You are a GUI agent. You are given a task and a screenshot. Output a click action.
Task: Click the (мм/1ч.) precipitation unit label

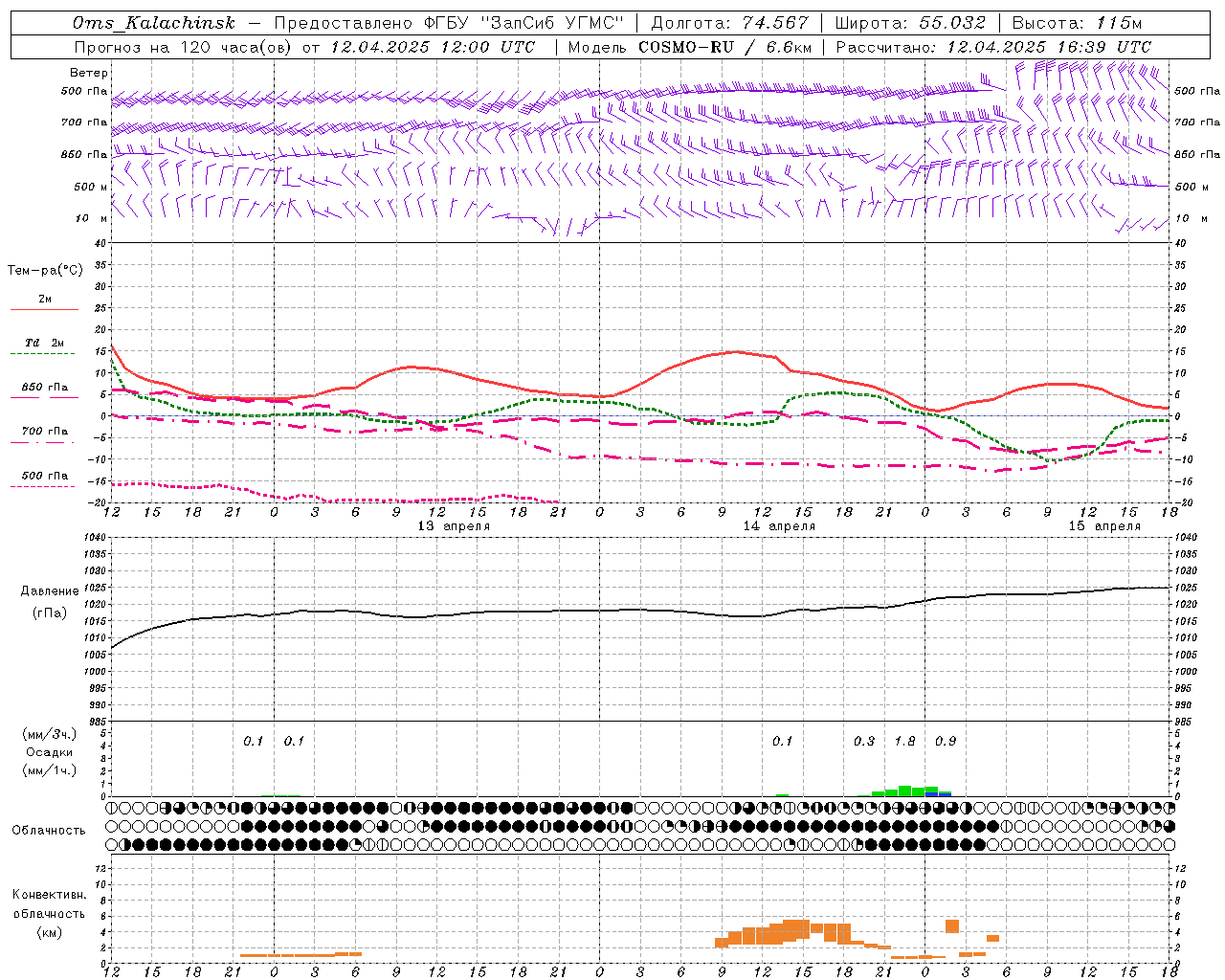pyautogui.click(x=49, y=770)
